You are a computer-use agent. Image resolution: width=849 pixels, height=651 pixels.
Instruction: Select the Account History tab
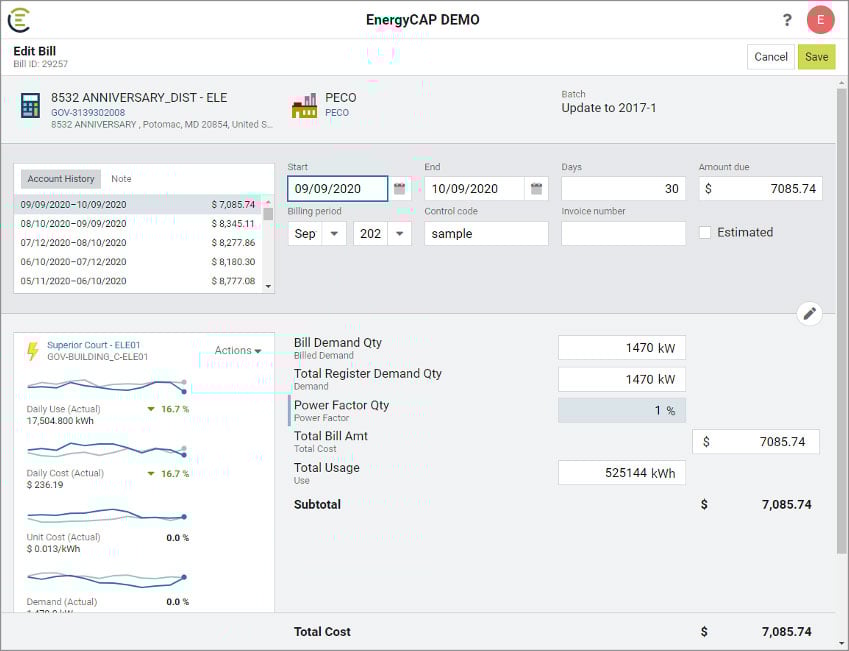(x=61, y=179)
